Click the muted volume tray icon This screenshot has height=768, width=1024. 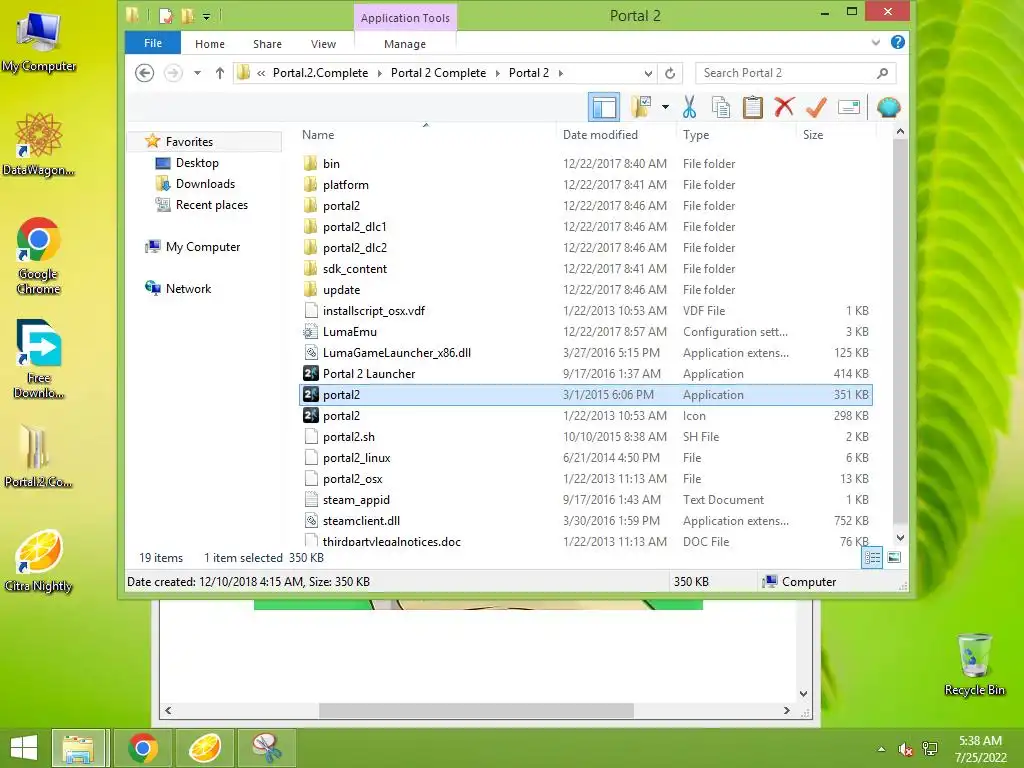click(x=905, y=749)
